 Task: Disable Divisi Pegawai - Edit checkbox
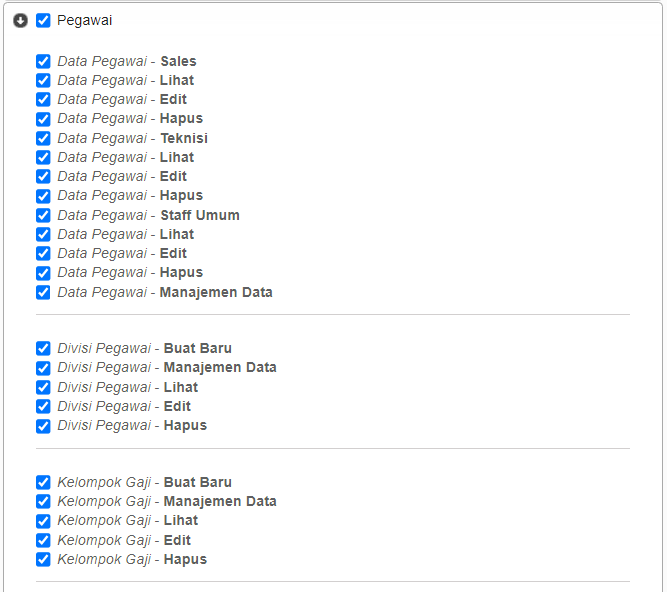click(43, 406)
